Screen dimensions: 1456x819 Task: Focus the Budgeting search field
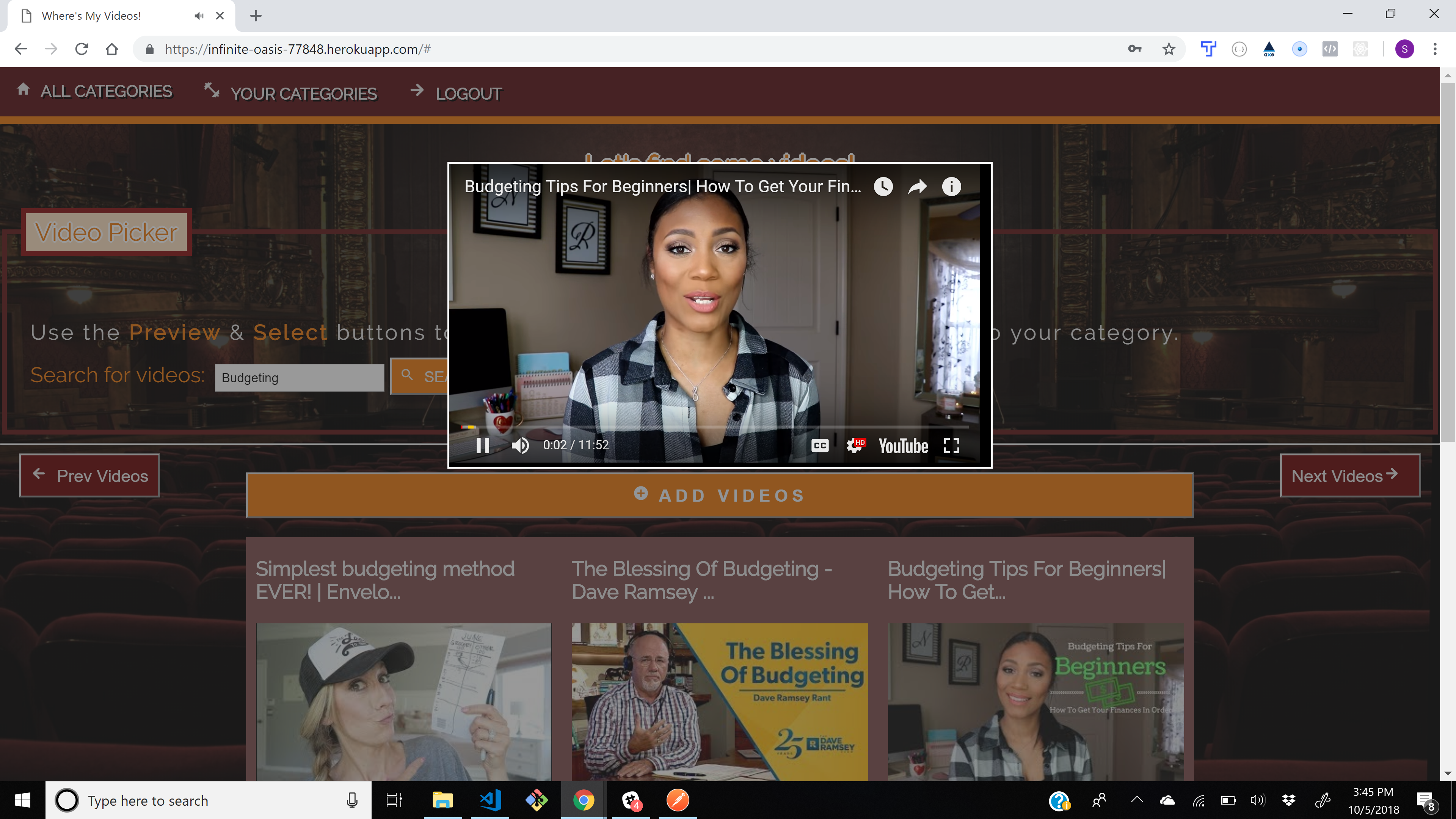[x=299, y=378]
